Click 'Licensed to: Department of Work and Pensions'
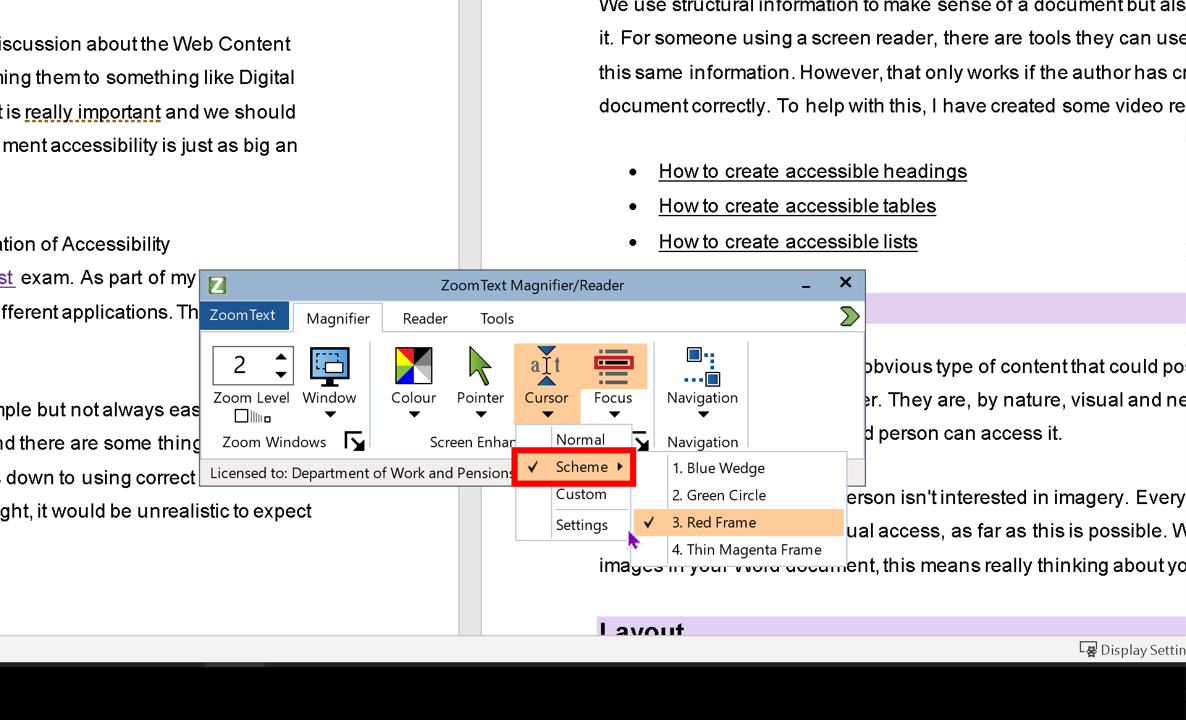Screen dimensions: 1186x720 coord(362,473)
